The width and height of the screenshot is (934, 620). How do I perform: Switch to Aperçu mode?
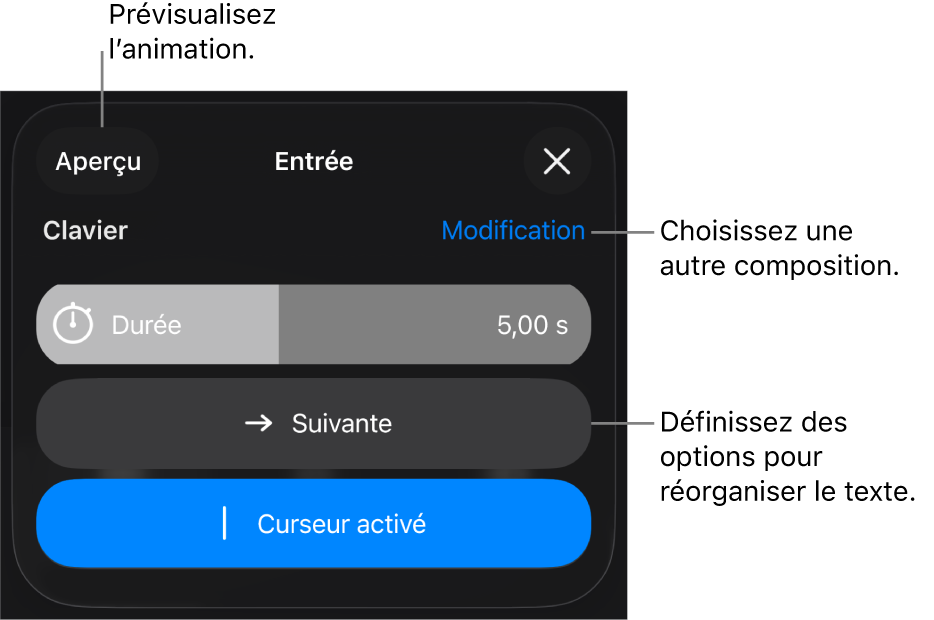(x=97, y=161)
